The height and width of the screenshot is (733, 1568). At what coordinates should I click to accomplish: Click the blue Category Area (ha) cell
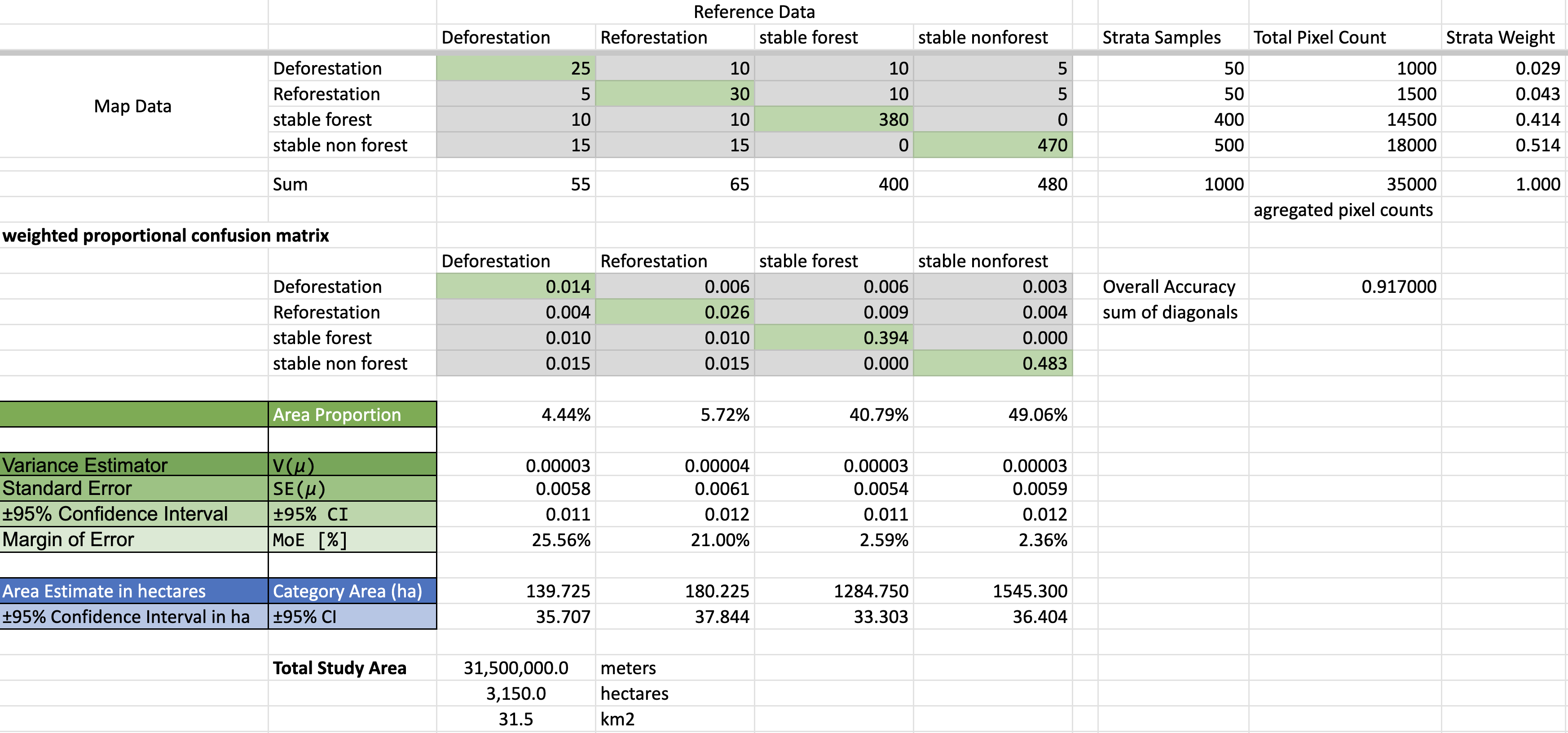pyautogui.click(x=352, y=591)
